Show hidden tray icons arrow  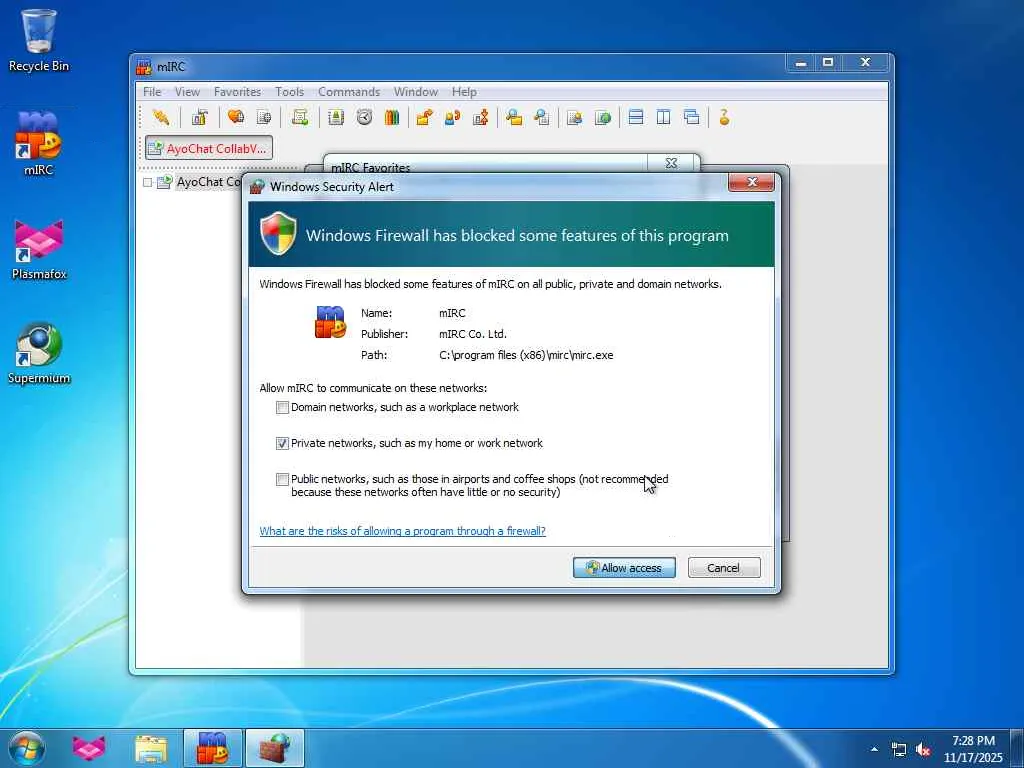click(874, 749)
